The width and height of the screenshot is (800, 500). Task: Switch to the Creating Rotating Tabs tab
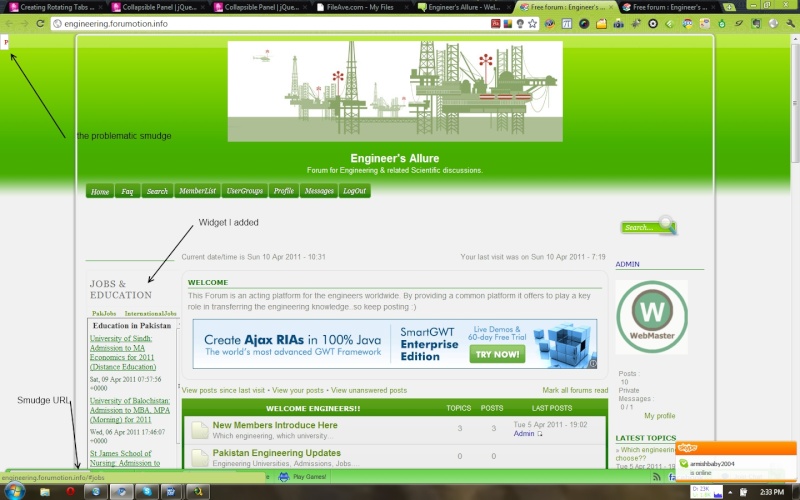coord(54,7)
